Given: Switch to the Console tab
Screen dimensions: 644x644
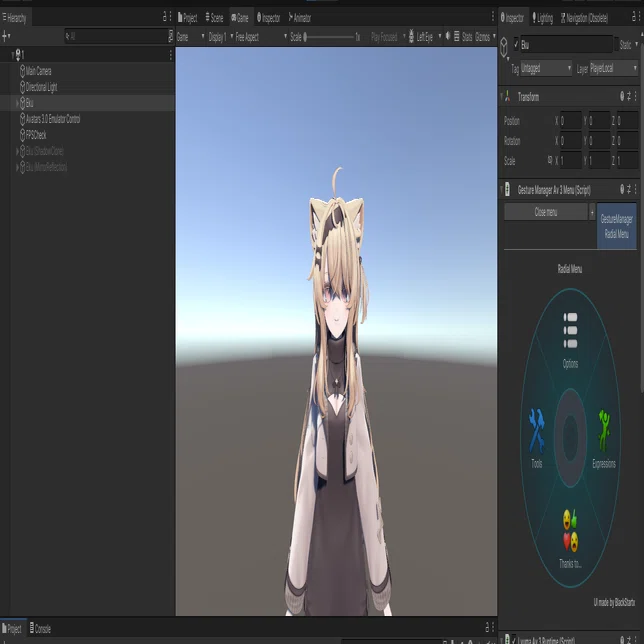Looking at the screenshot, I should [40, 628].
